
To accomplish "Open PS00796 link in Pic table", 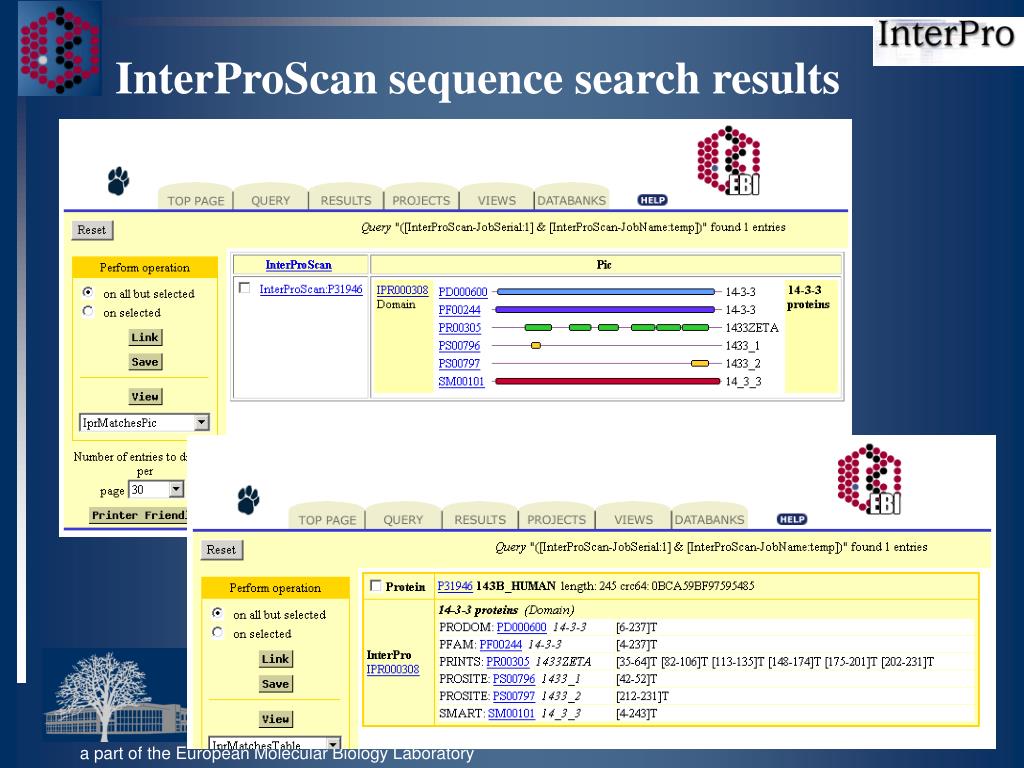I will (459, 345).
